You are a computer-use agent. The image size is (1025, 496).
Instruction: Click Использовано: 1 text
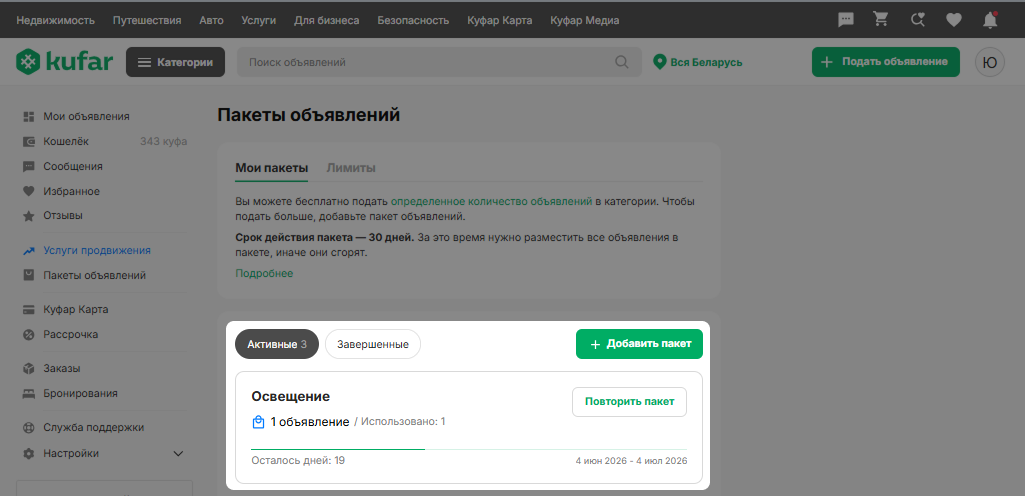[403, 422]
